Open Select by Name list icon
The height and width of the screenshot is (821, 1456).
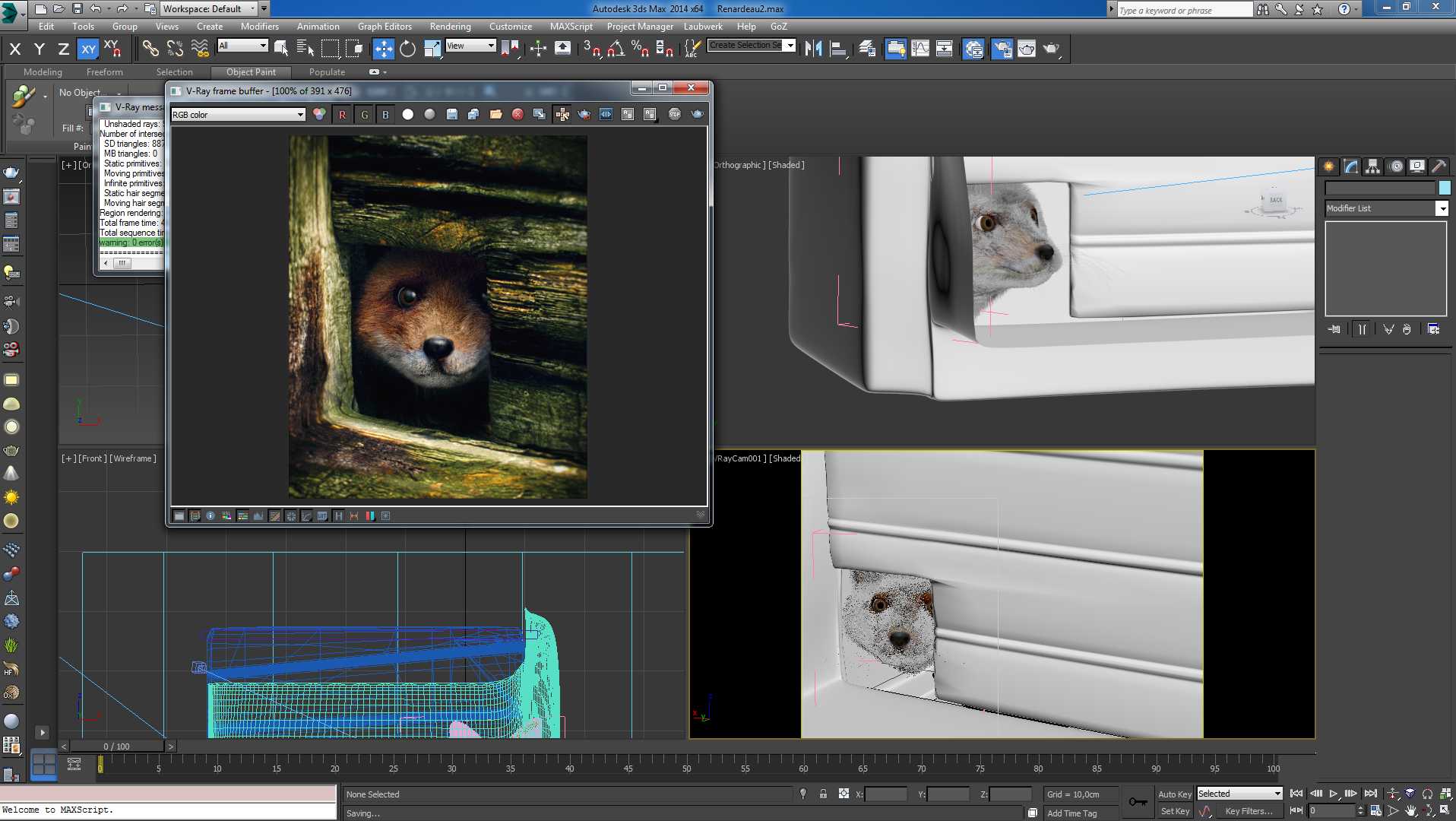point(305,49)
